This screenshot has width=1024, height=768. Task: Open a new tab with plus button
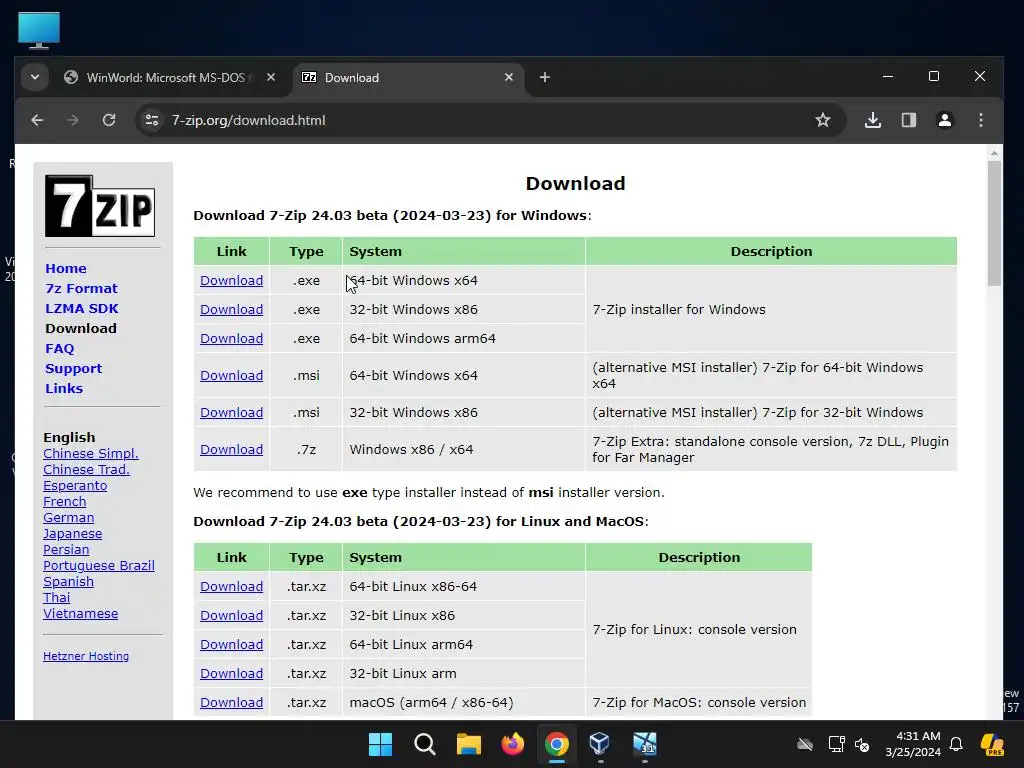point(545,77)
